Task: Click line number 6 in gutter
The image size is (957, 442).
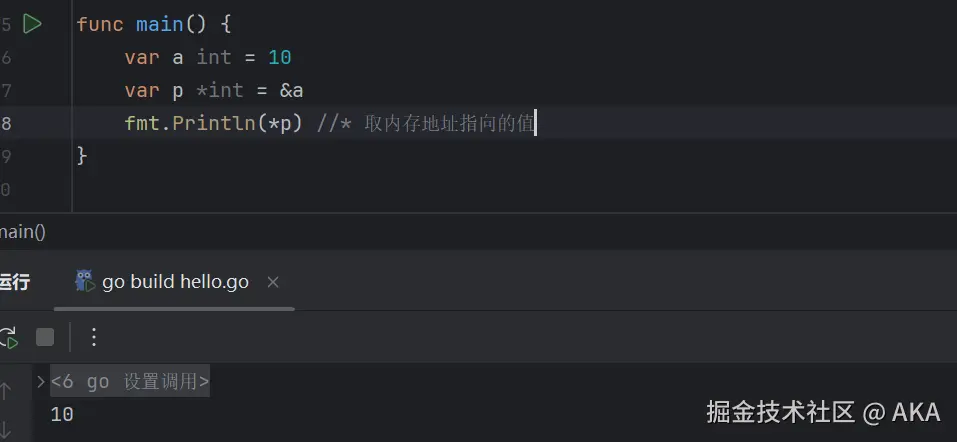Action: 7,57
